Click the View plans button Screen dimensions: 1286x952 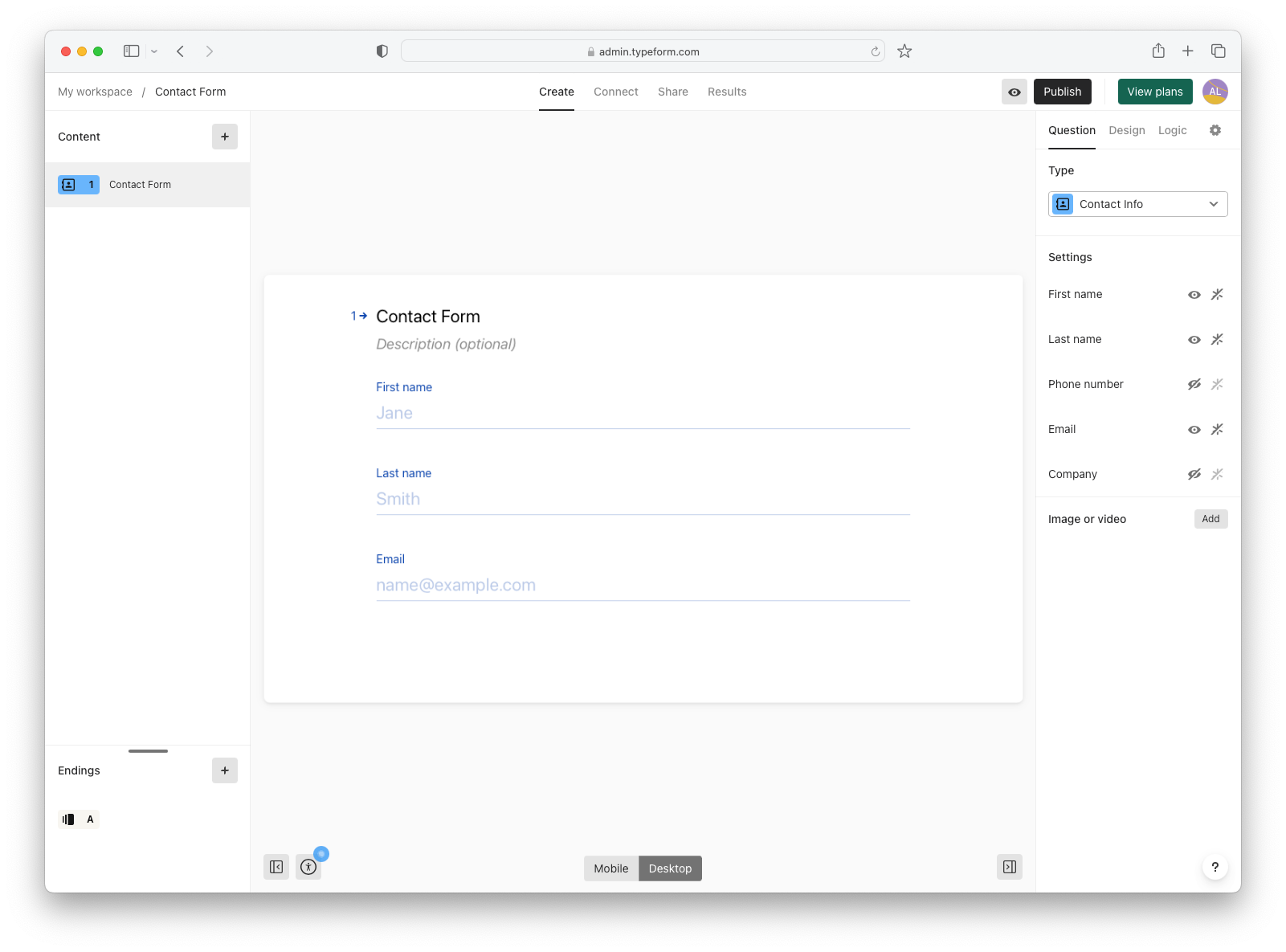tap(1155, 92)
